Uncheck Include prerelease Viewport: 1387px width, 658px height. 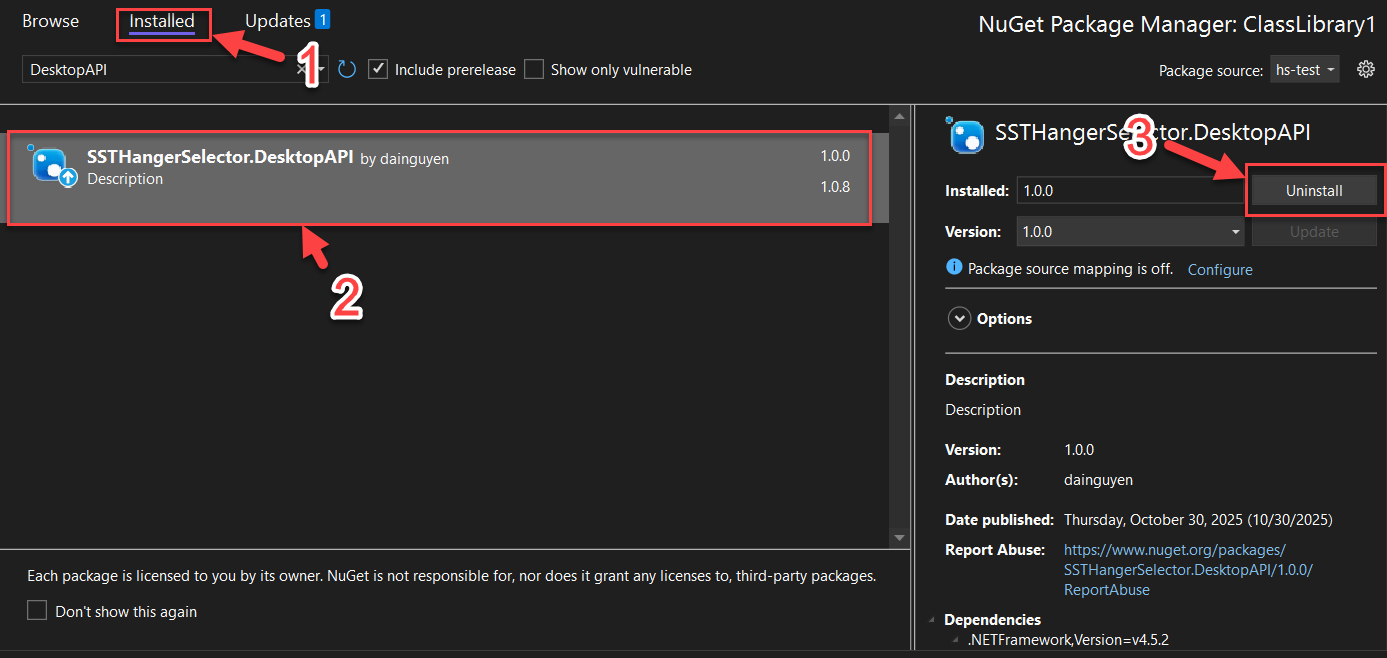378,69
